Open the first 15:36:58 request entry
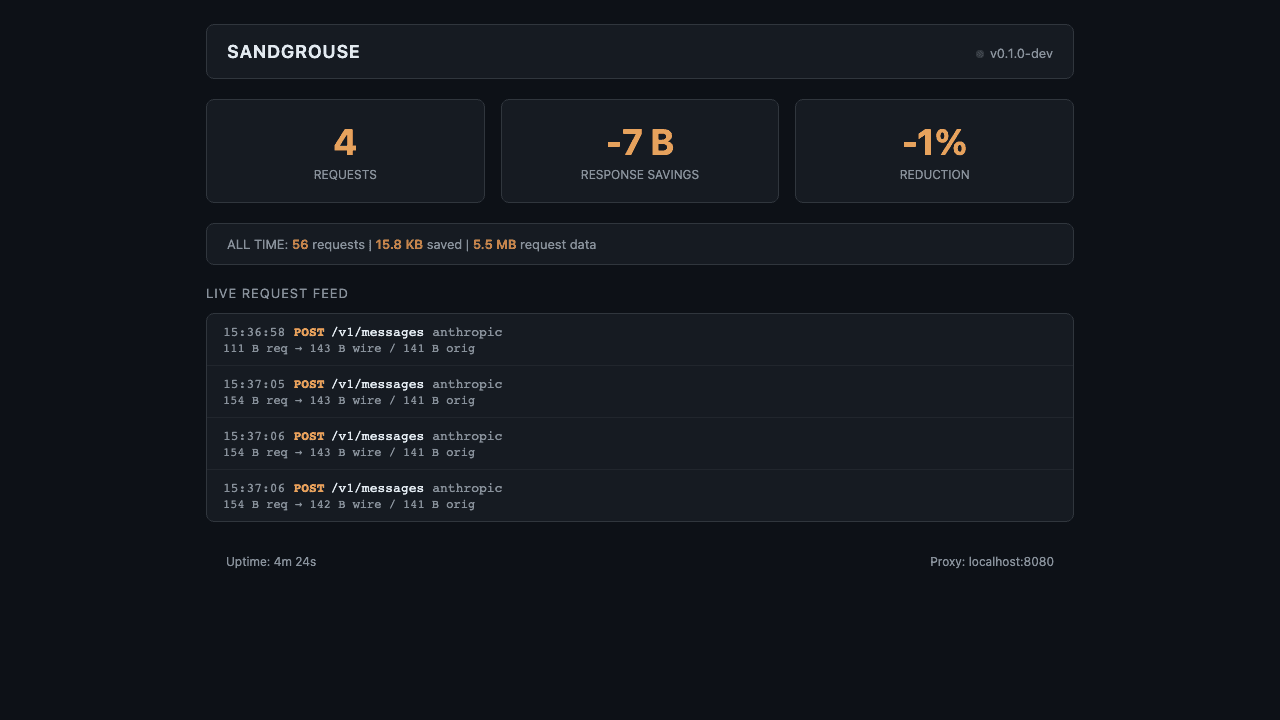 click(640, 339)
